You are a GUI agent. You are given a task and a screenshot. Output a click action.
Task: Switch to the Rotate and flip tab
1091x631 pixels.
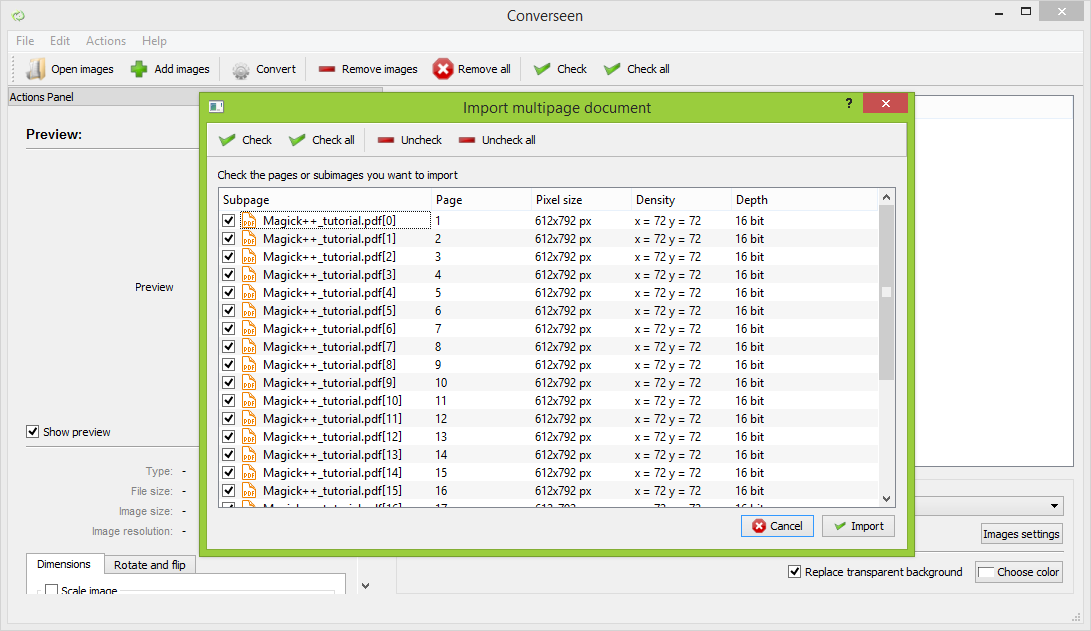tap(150, 564)
